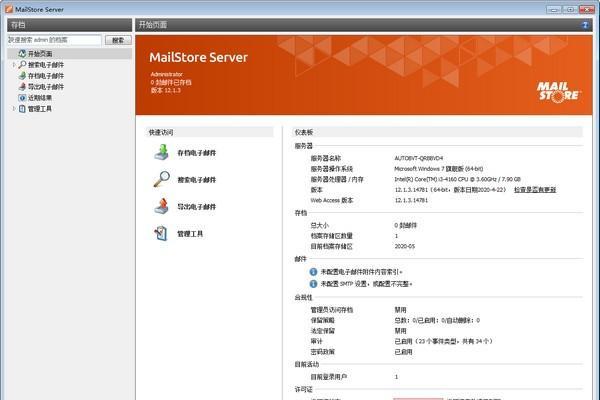Click the quick search admin archive field

tap(54, 40)
